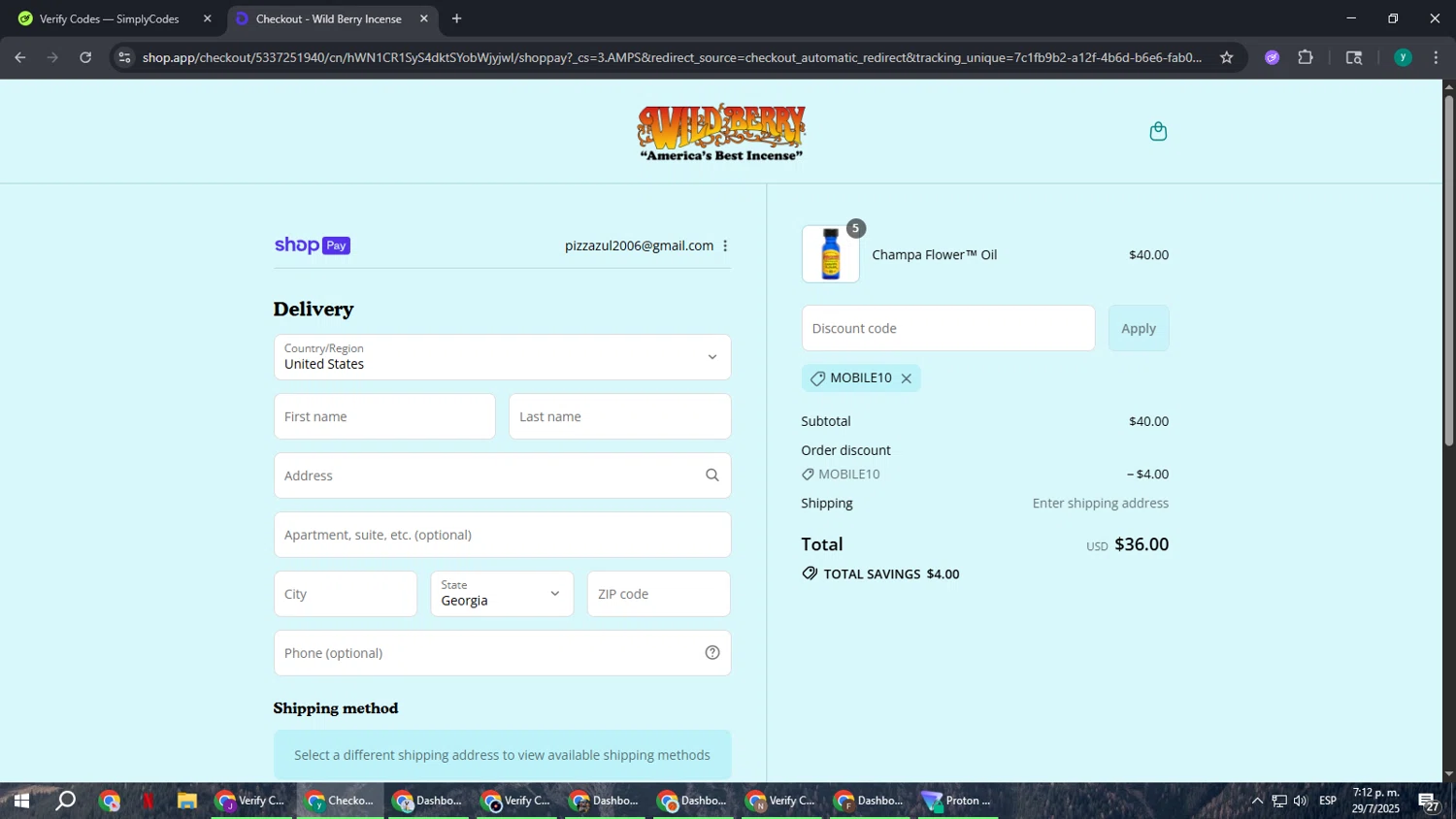Open Windows taskbar search

(x=65, y=801)
